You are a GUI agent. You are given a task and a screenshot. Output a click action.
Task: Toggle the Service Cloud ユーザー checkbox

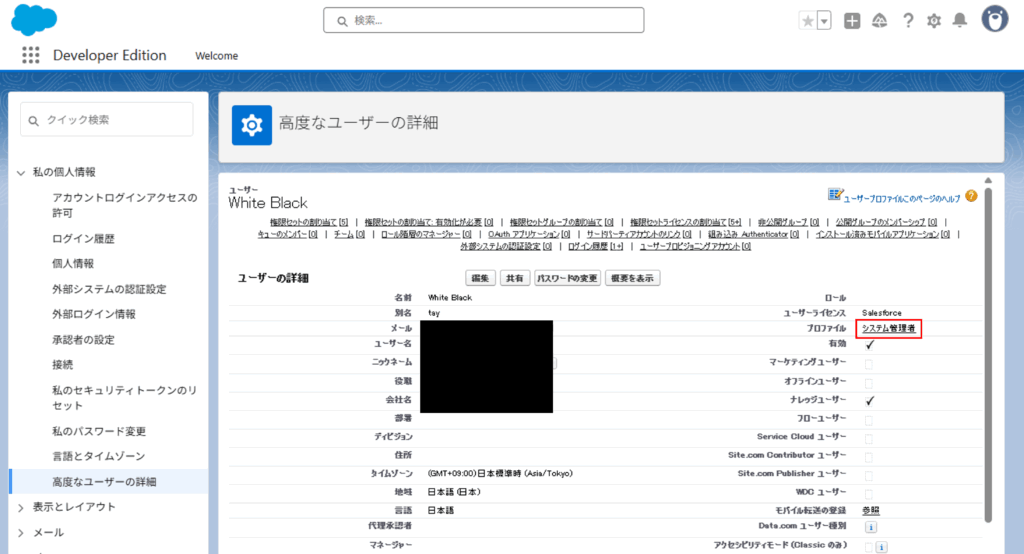[870, 438]
